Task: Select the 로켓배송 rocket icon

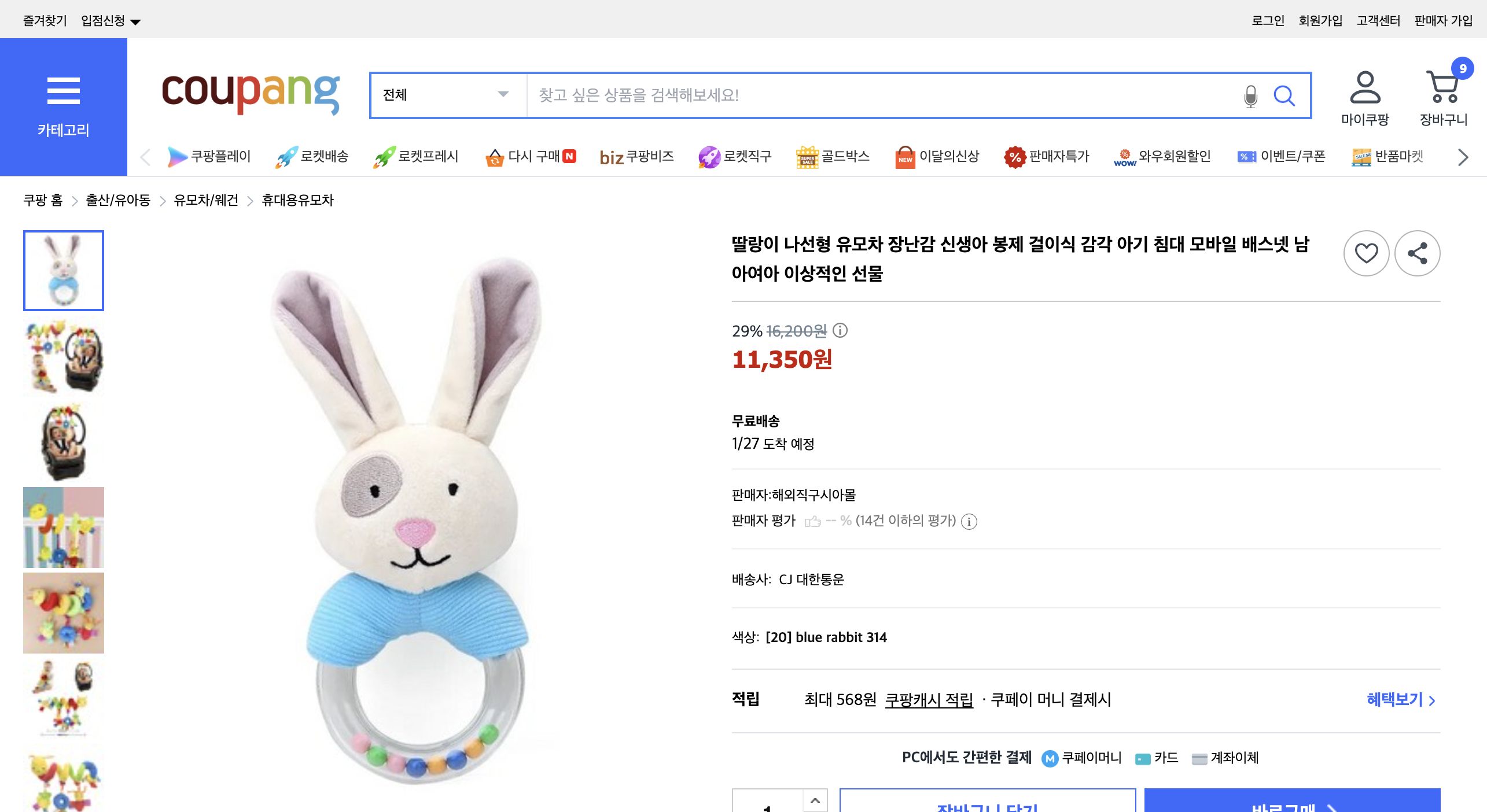Action: click(x=283, y=156)
